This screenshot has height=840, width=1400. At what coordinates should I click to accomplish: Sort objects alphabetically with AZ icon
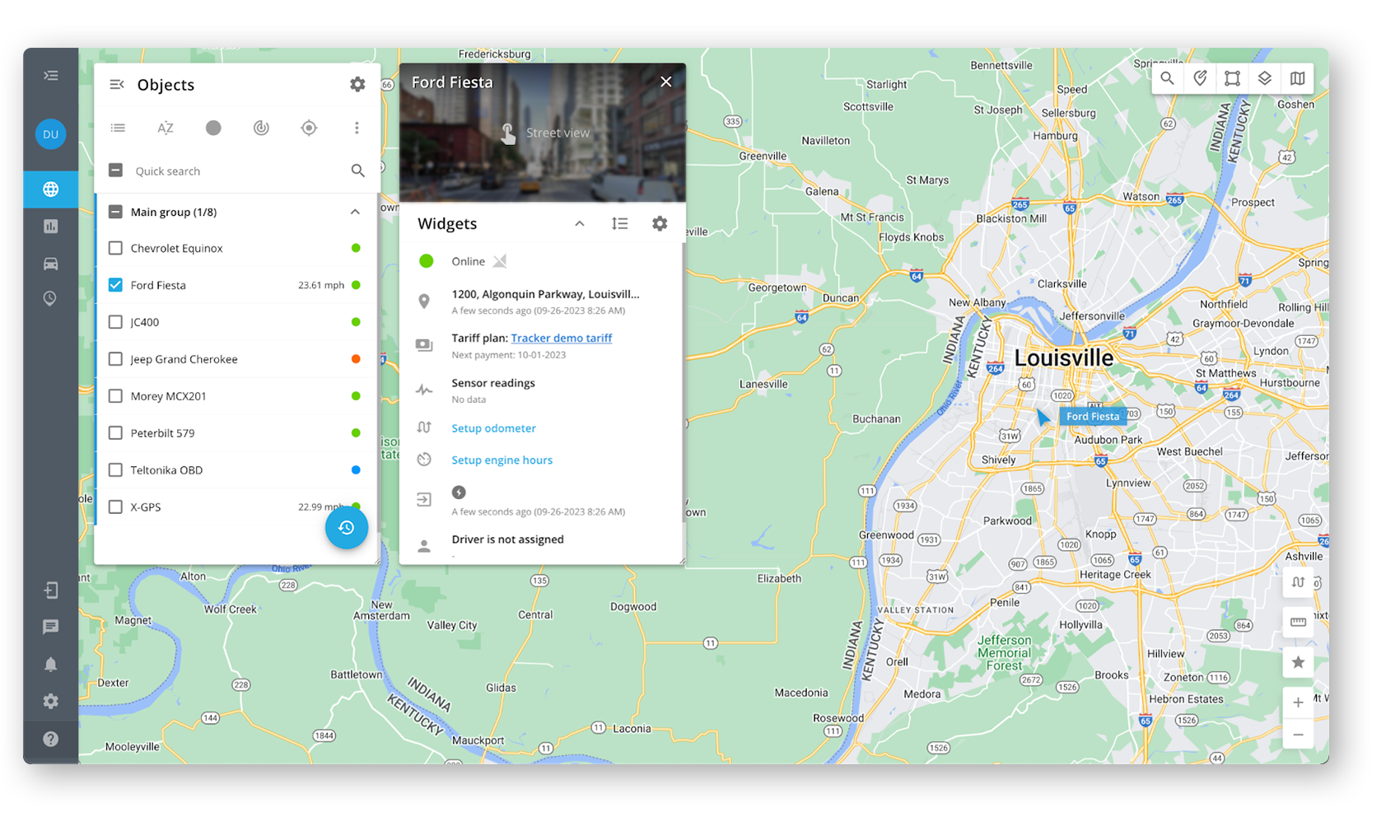point(166,128)
